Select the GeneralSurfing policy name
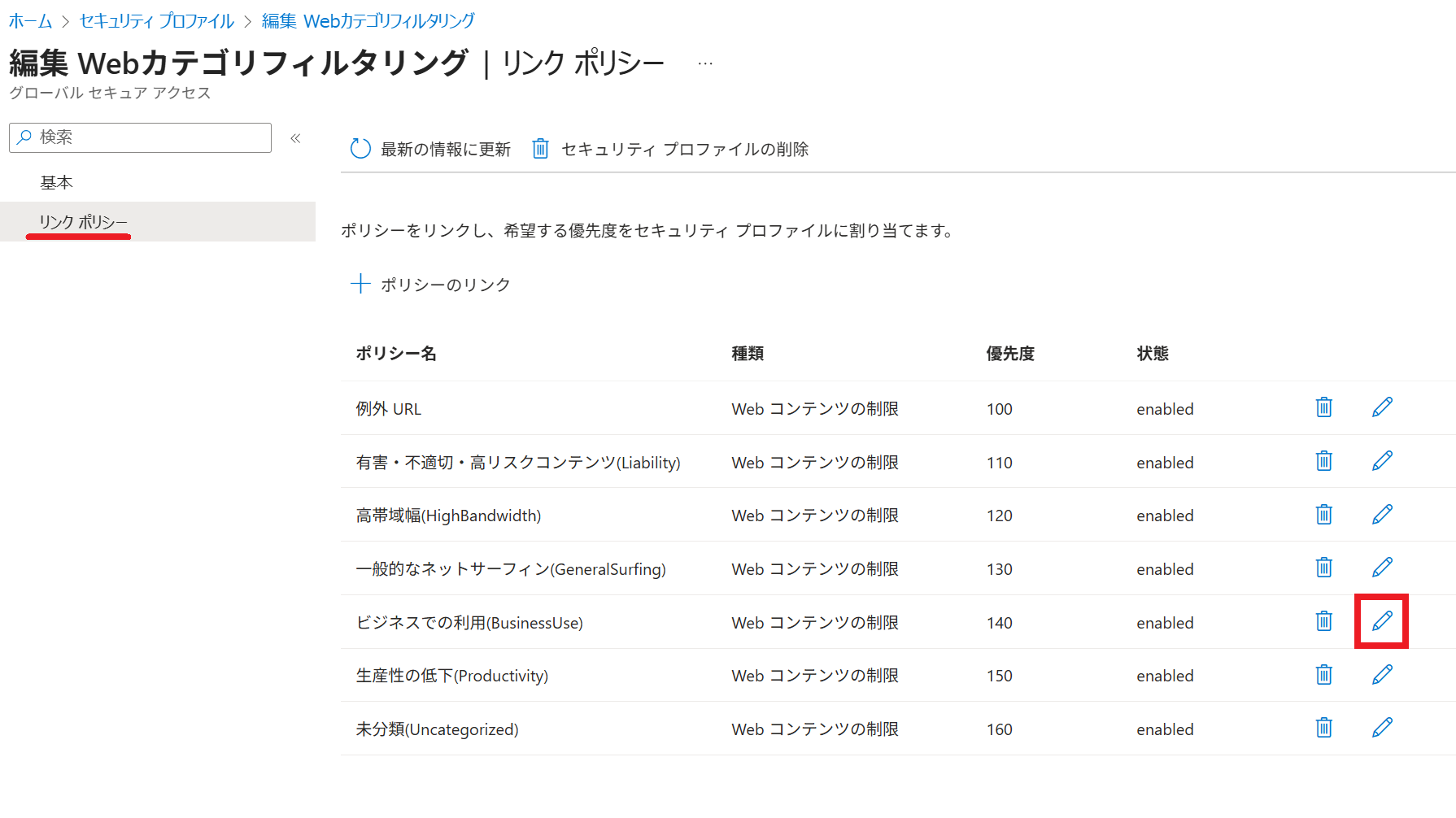This screenshot has width=1456, height=818. point(511,569)
